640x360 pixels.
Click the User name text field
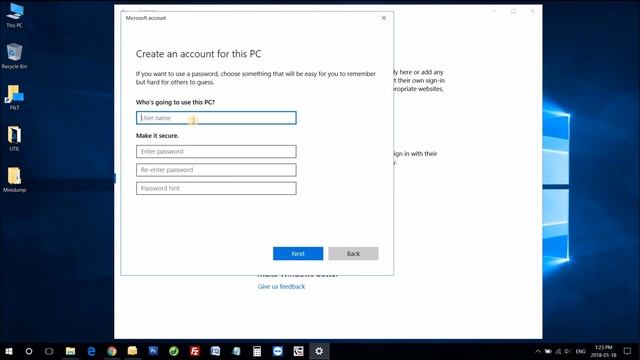216,118
